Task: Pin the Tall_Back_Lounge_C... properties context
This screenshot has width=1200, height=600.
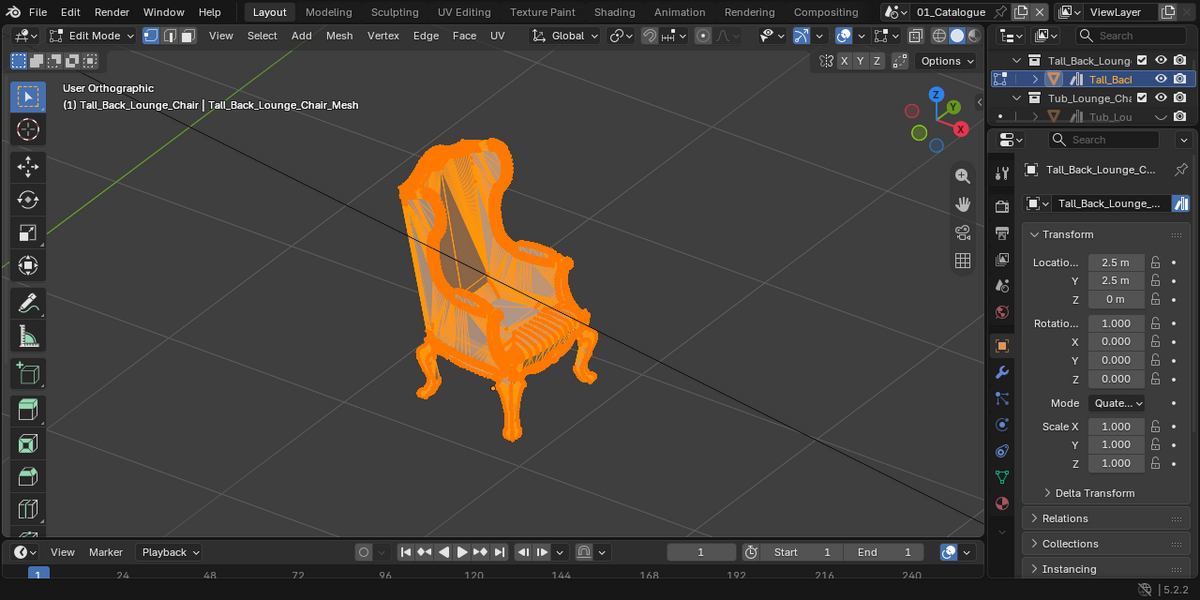Action: coord(1181,169)
